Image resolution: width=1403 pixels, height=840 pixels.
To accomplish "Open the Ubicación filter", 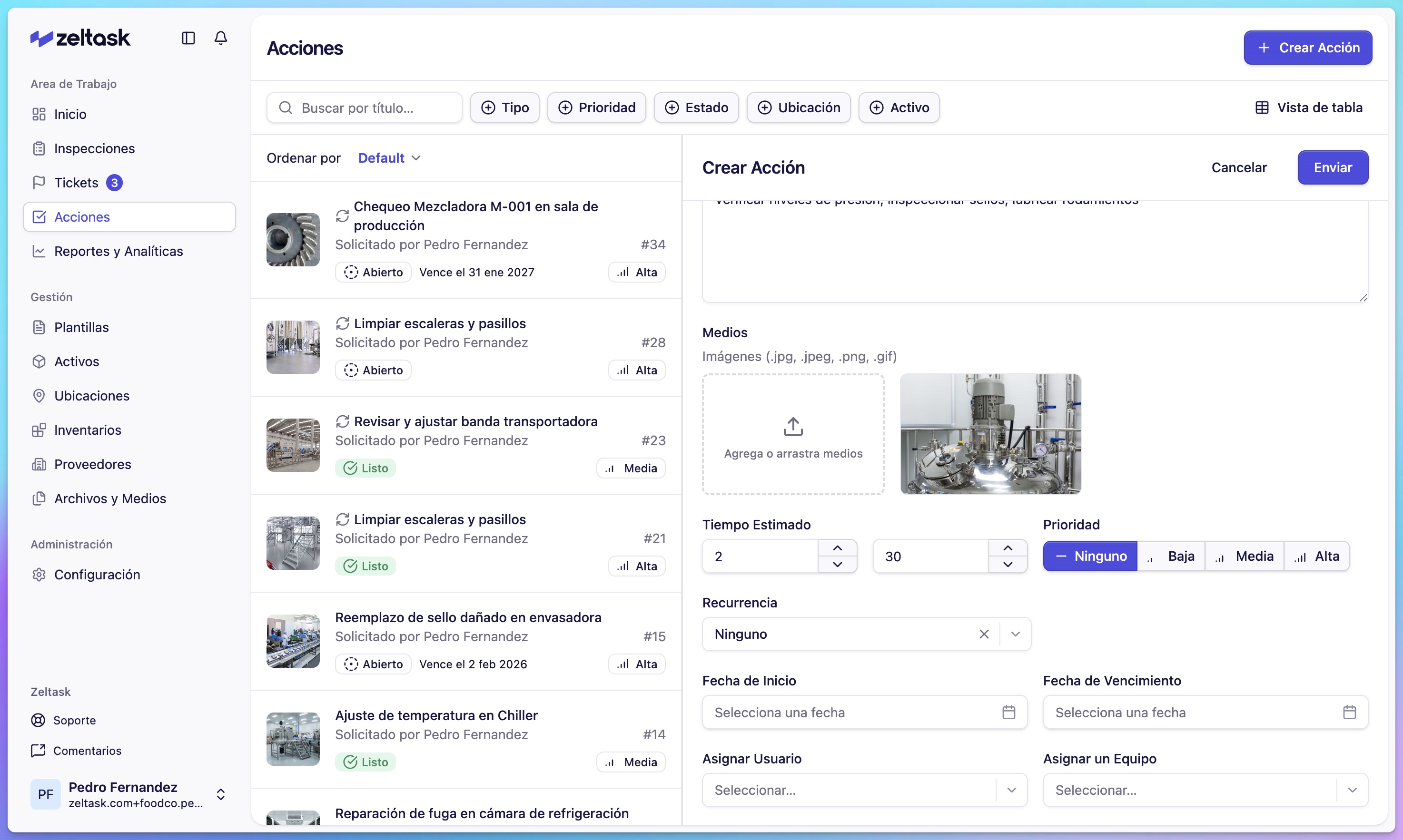I will 798,107.
